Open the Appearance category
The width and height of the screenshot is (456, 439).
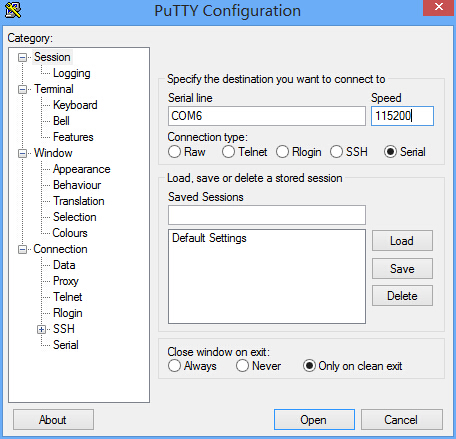point(82,169)
